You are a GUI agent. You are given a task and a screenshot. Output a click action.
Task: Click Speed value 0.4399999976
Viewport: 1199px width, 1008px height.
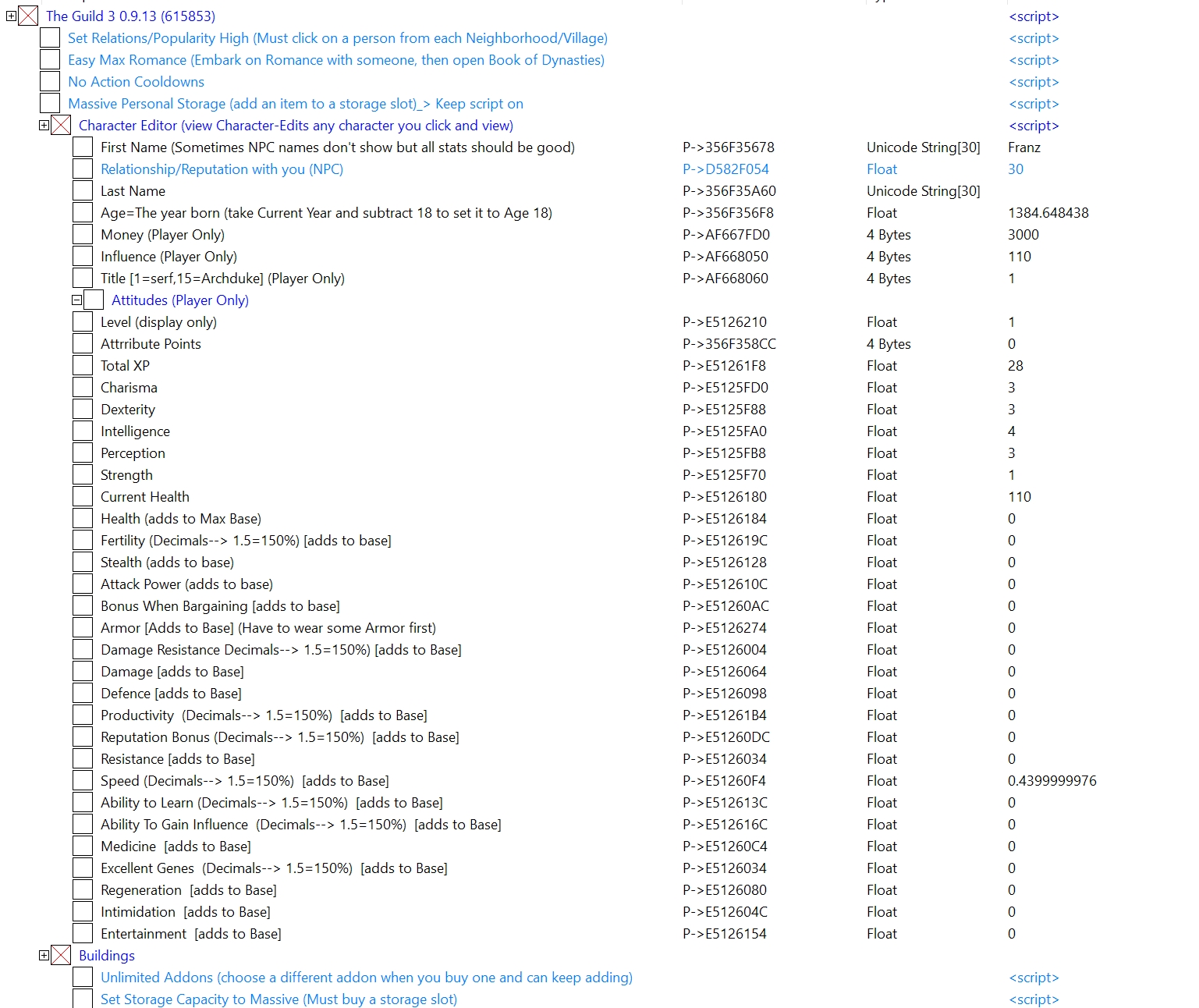coord(1052,780)
